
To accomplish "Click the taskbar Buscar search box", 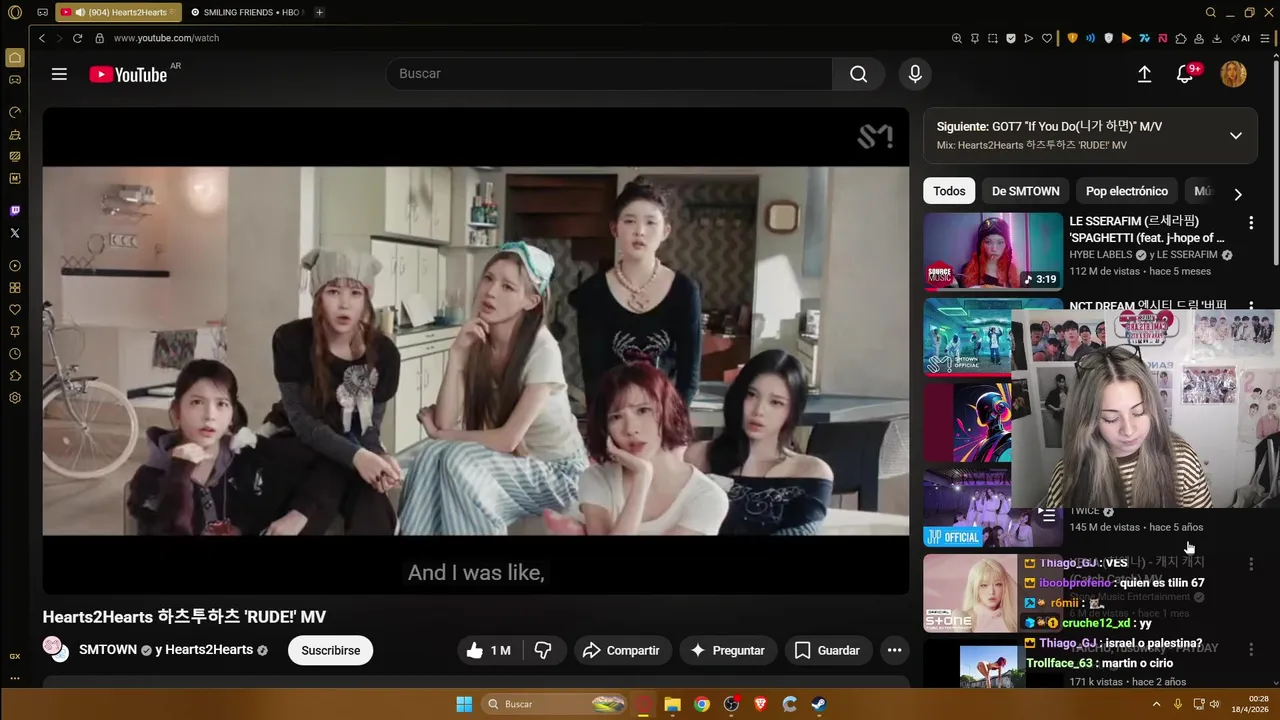I will 555,704.
